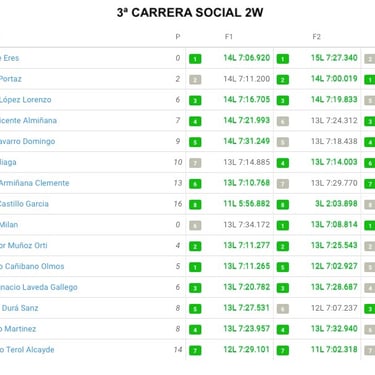Viewport: 375px width, 375px height.
Task: Click the F2 column header
Action: [x=316, y=37]
